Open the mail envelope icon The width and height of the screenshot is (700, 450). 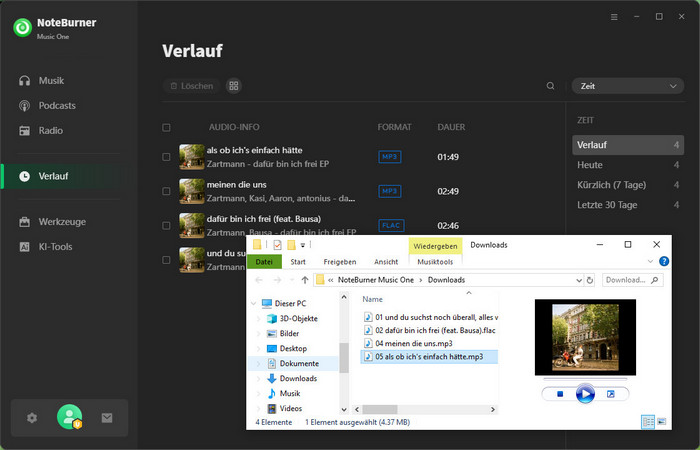(x=107, y=418)
